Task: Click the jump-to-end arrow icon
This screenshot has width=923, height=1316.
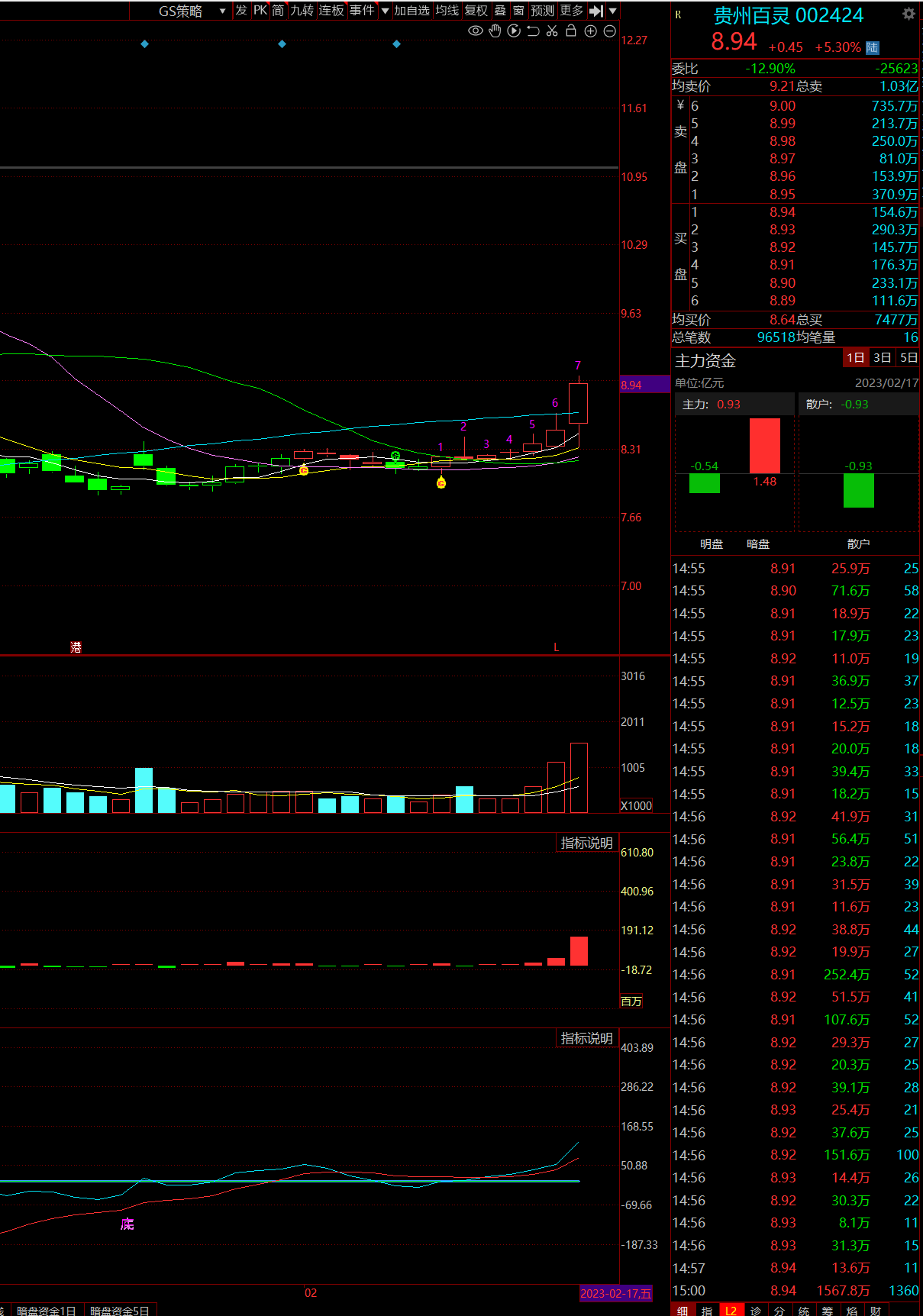Action: (596, 11)
